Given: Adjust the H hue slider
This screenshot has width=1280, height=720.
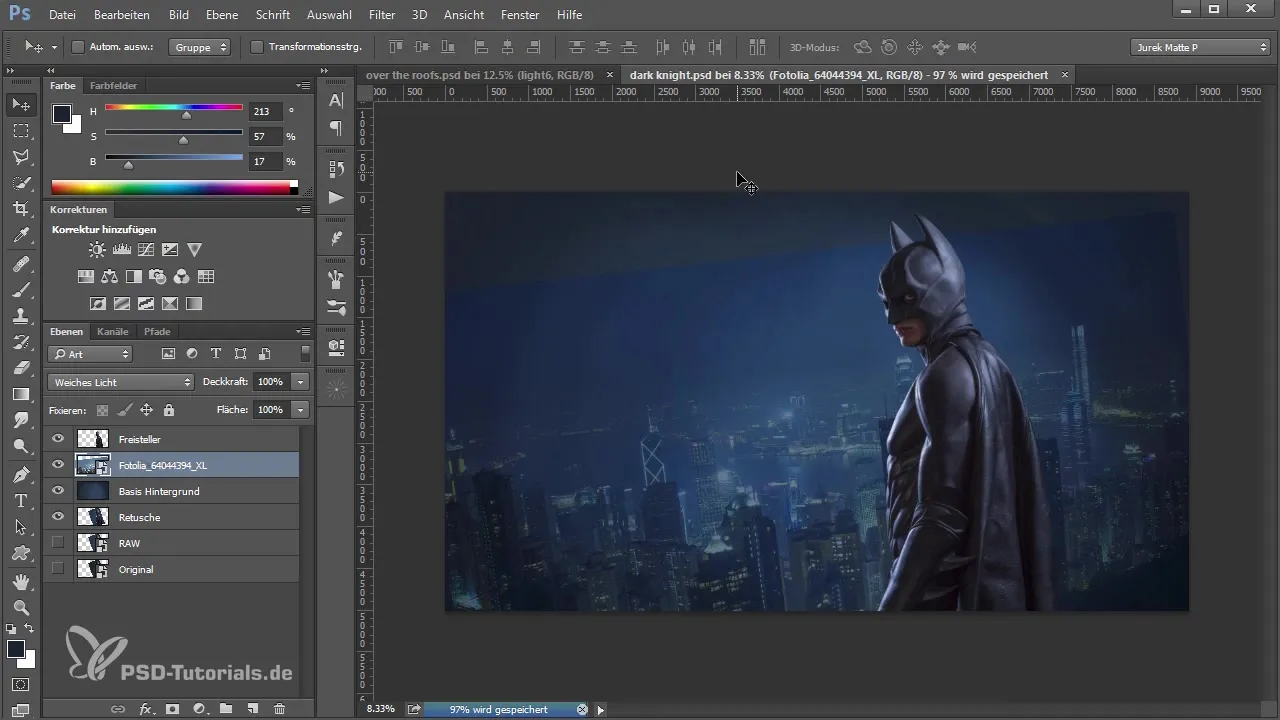Looking at the screenshot, I should point(186,115).
